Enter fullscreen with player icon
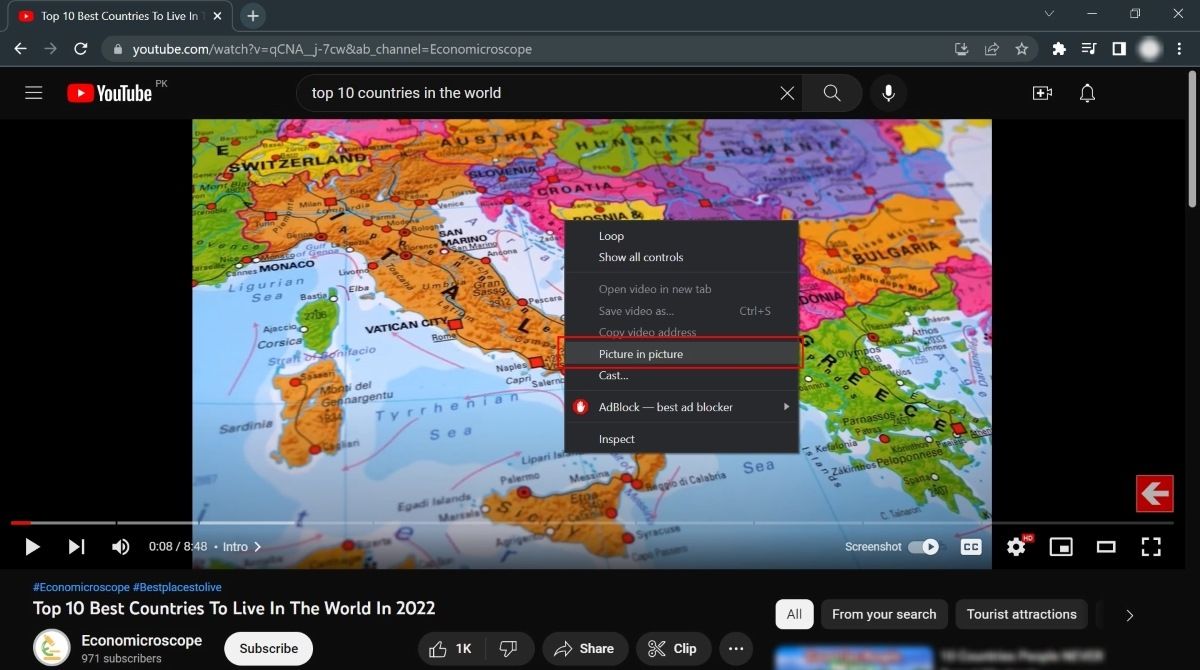 click(1151, 547)
